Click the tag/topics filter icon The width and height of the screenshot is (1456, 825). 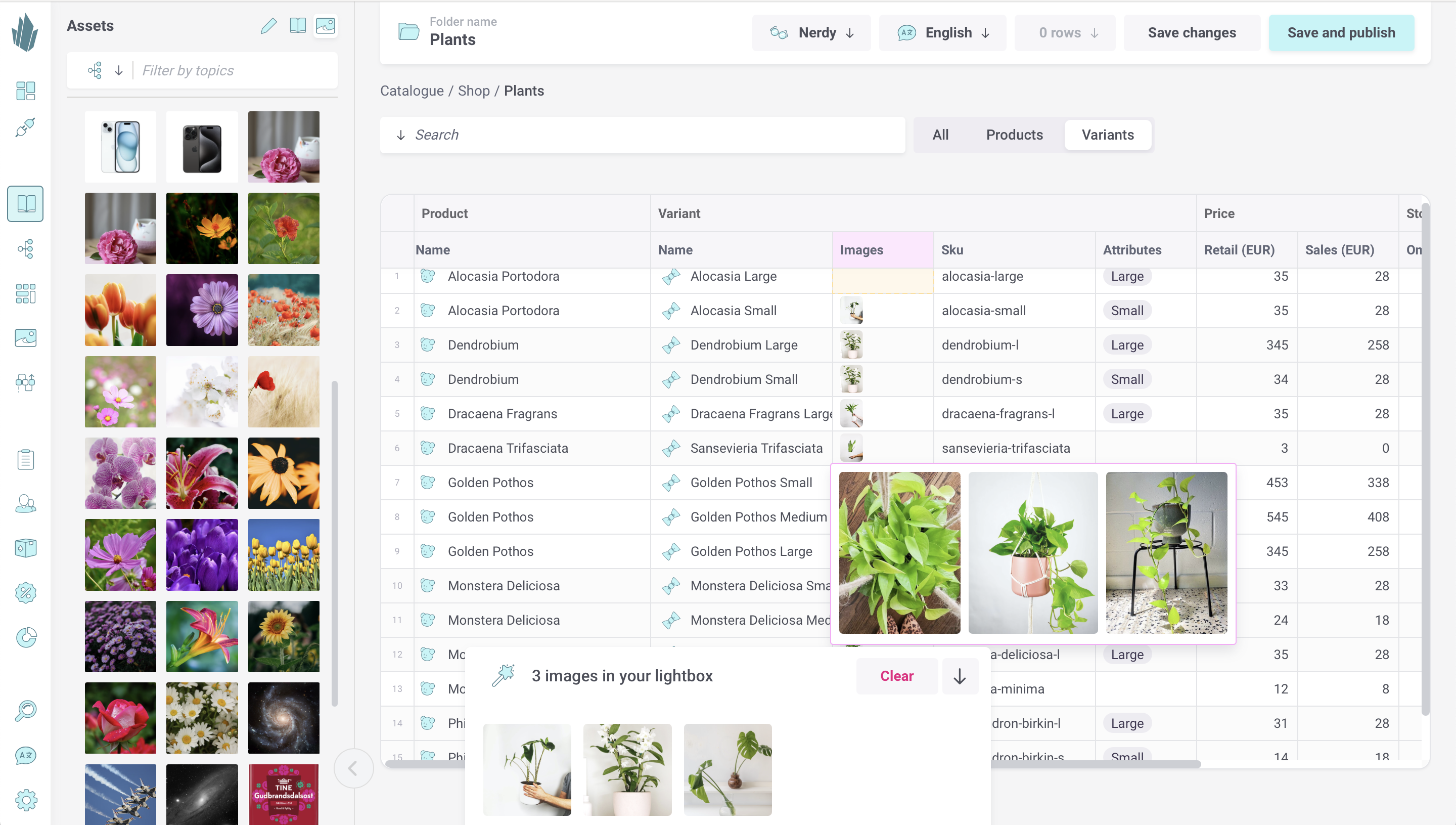(95, 70)
